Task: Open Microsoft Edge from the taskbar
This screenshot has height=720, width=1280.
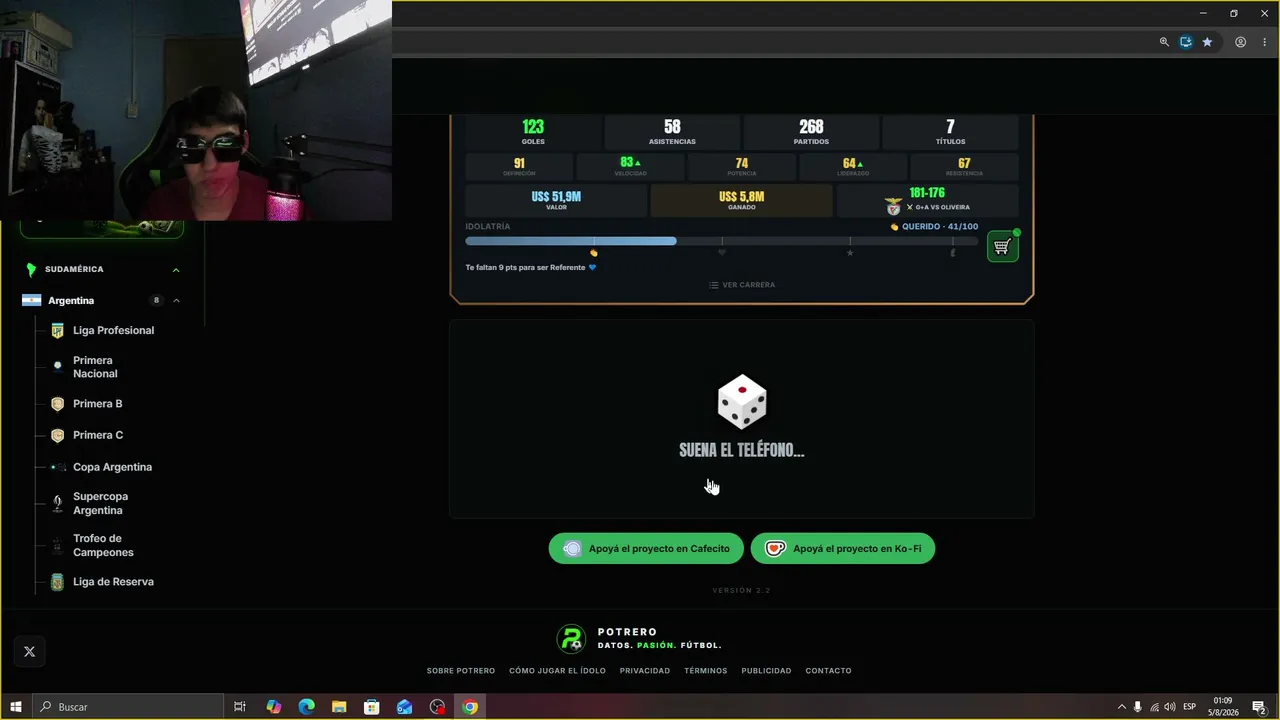Action: [306, 707]
